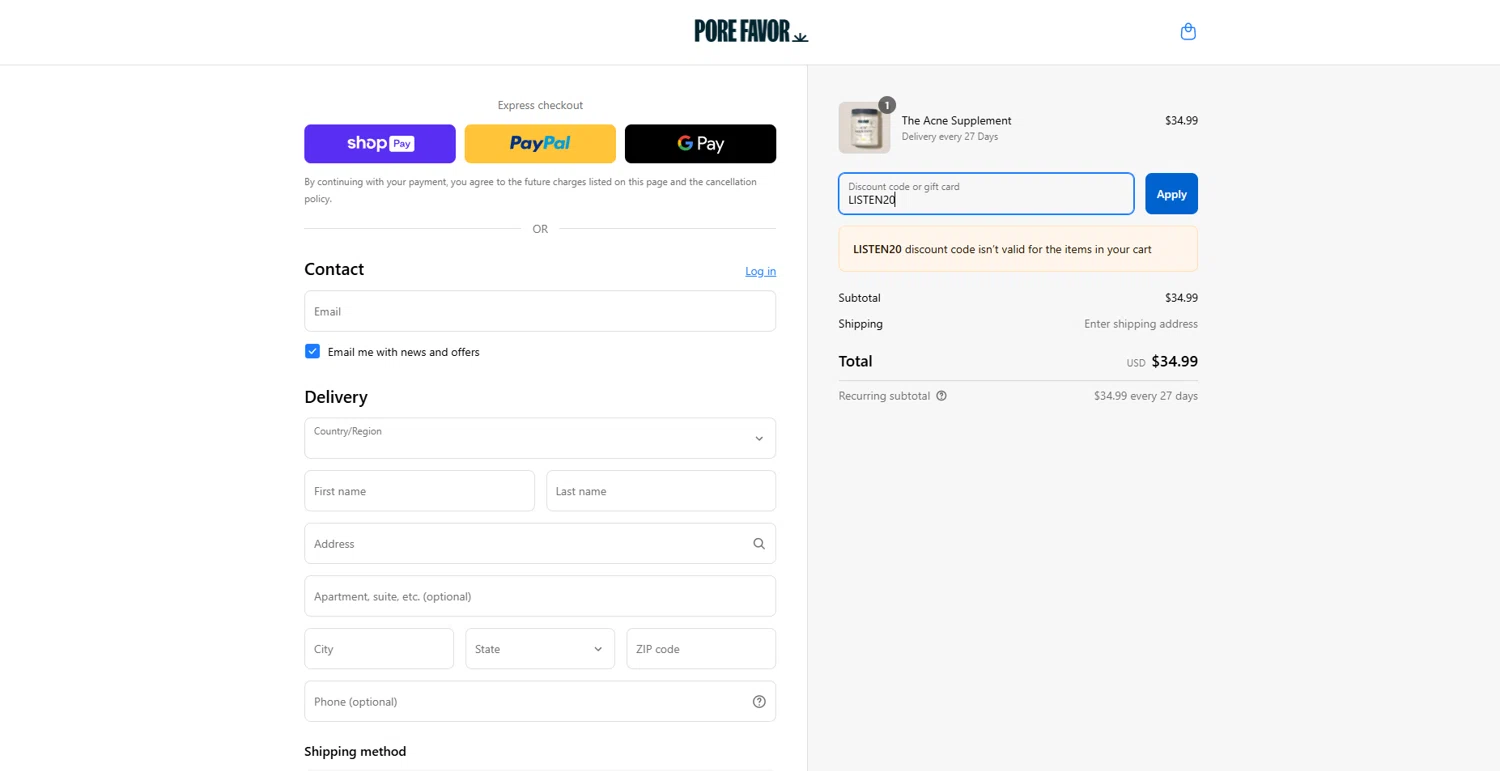Click the Delivery every 27 Days text
Image resolution: width=1500 pixels, height=771 pixels.
(x=950, y=137)
